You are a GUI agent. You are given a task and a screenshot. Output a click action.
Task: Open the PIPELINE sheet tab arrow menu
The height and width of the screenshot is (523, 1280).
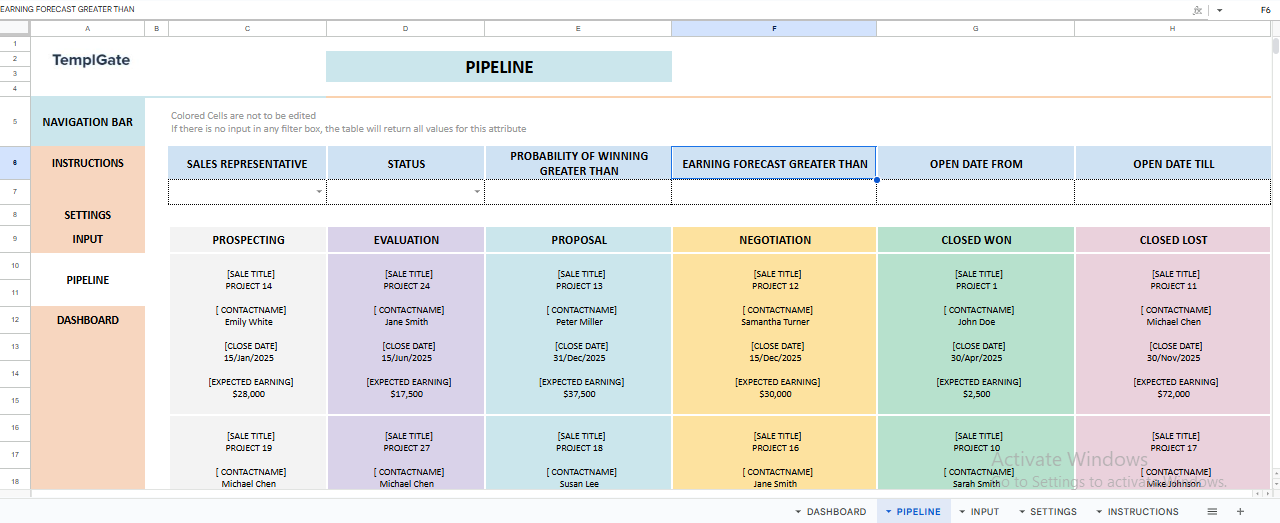coord(888,512)
